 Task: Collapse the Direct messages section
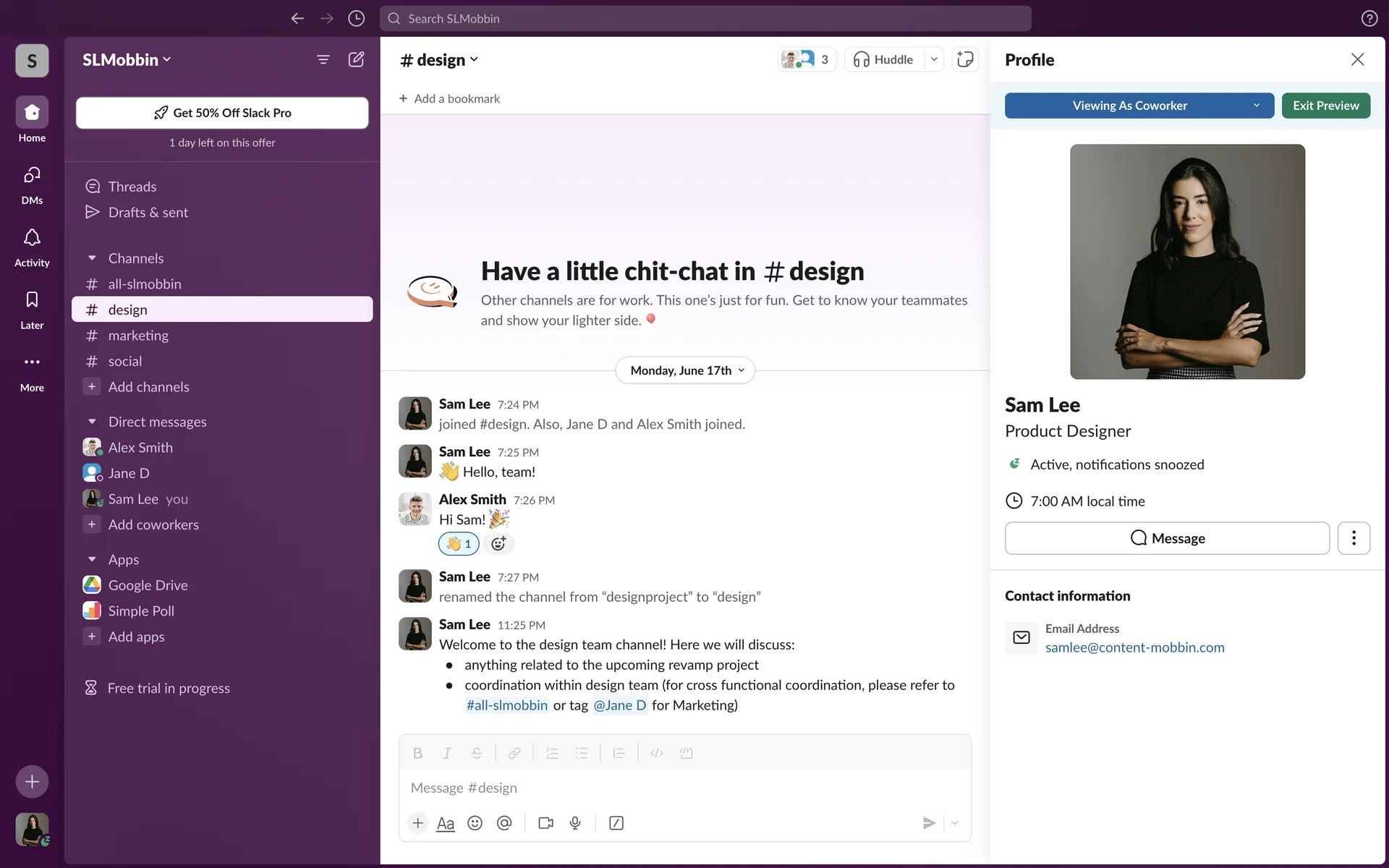92,422
